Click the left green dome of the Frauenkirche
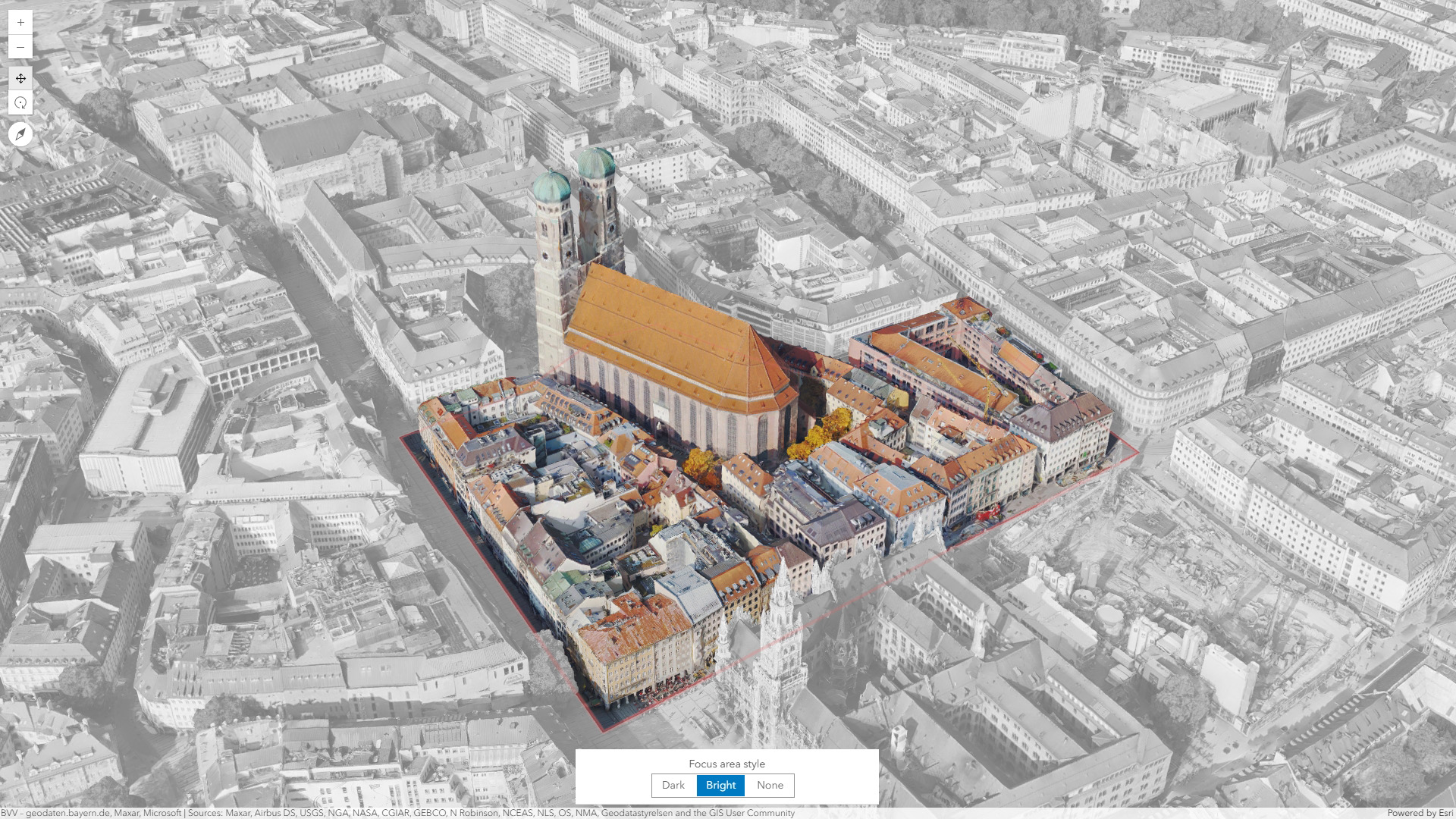 point(551,187)
